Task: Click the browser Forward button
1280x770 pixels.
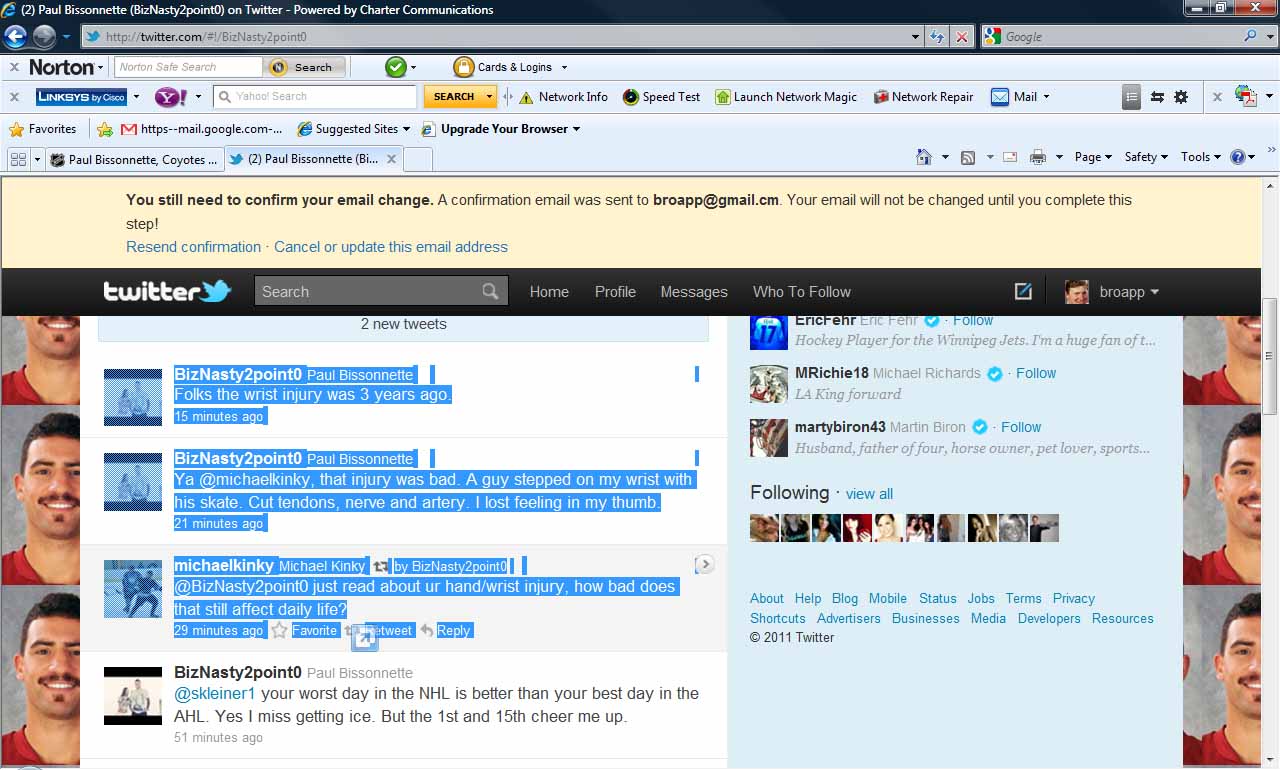Action: point(44,37)
